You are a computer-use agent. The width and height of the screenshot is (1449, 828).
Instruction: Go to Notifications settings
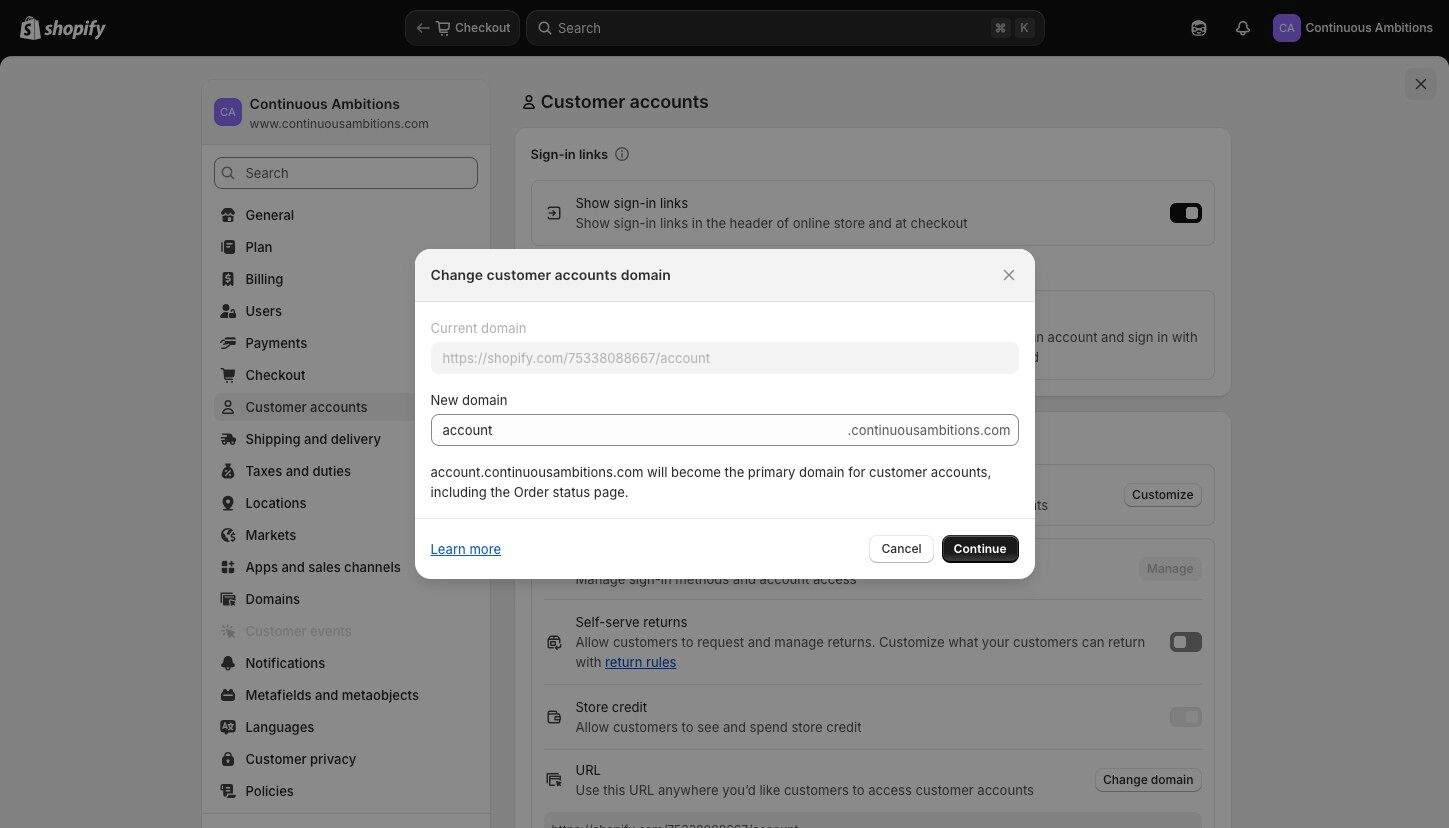click(x=285, y=663)
